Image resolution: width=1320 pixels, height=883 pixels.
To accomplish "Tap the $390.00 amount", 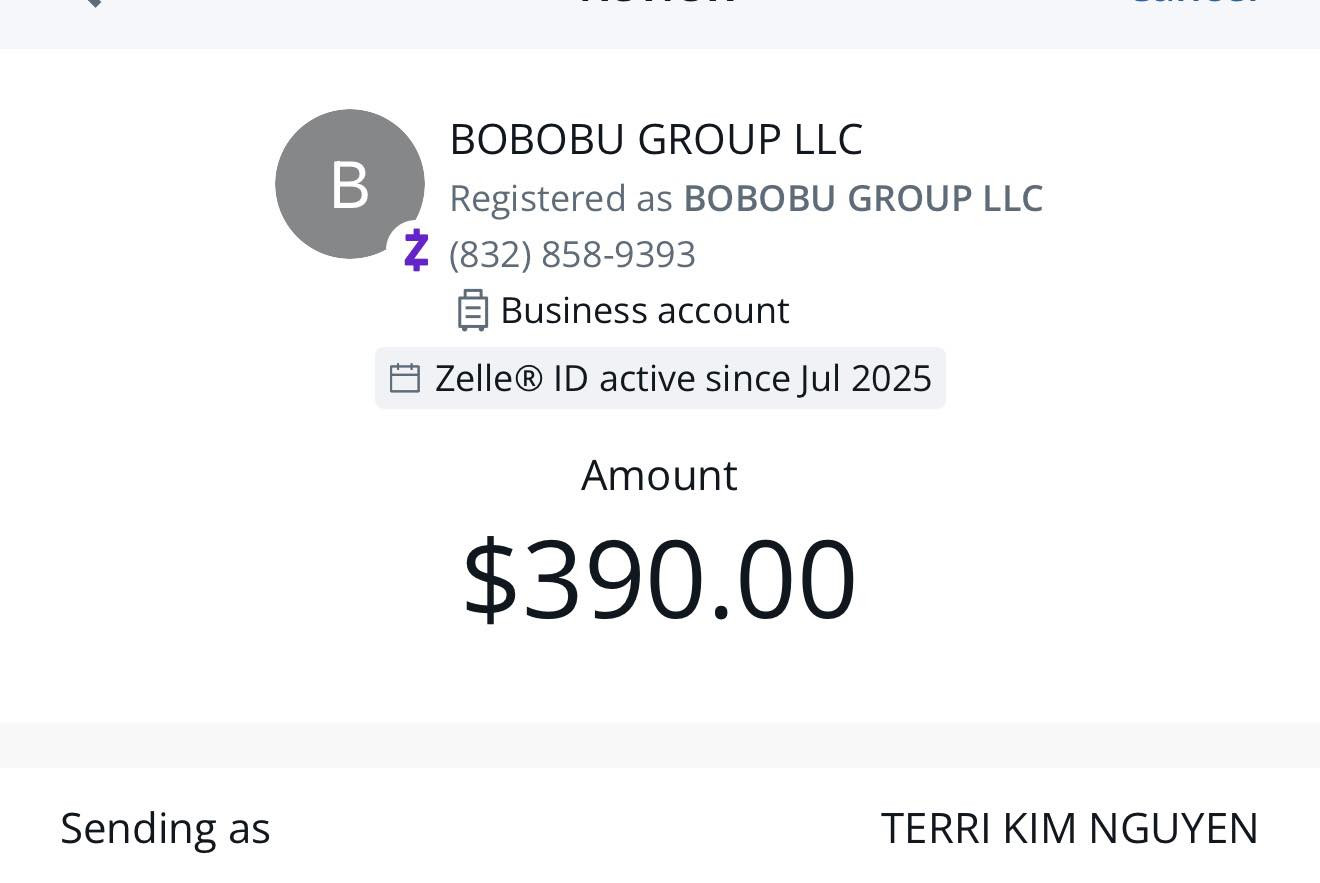I will point(660,579).
